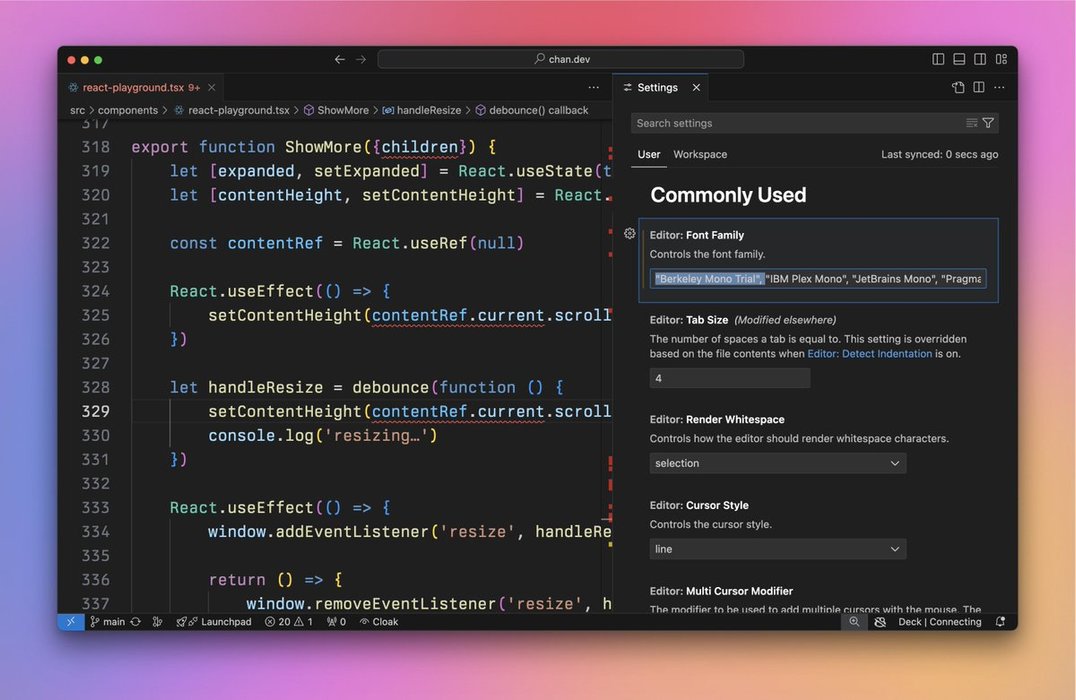The width and height of the screenshot is (1076, 700).
Task: Open the Render Whitespace dropdown
Action: coord(777,463)
